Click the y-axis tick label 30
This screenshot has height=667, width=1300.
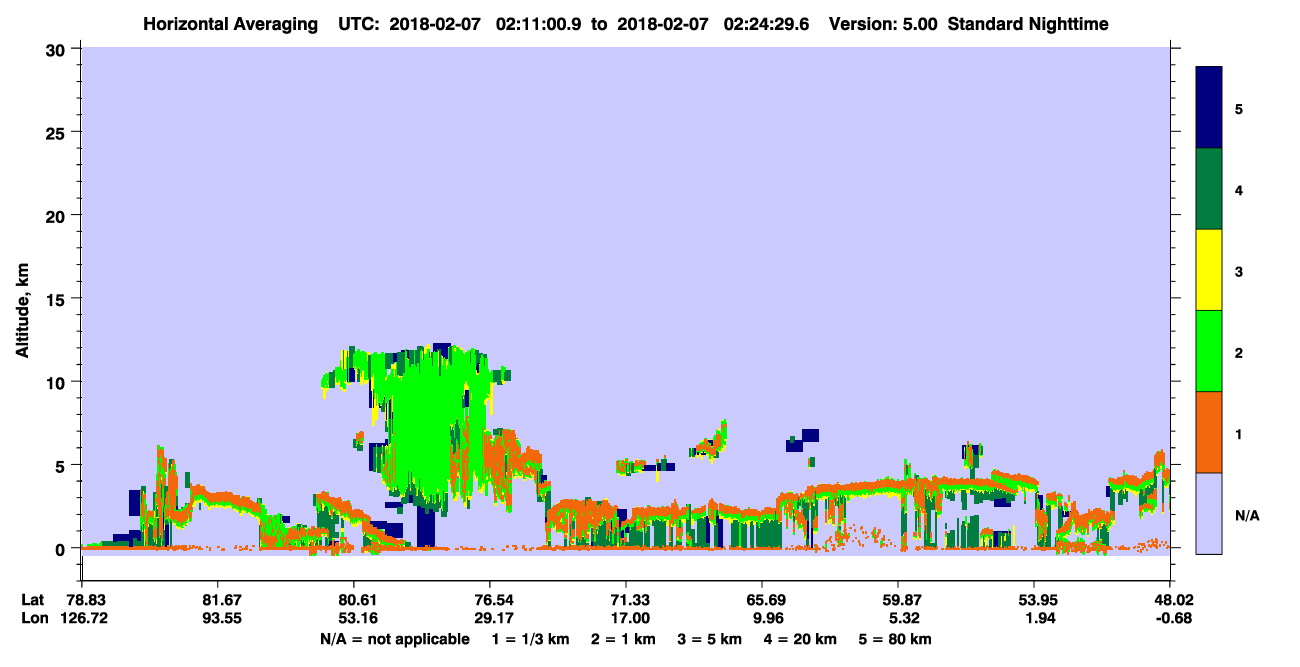[x=58, y=48]
